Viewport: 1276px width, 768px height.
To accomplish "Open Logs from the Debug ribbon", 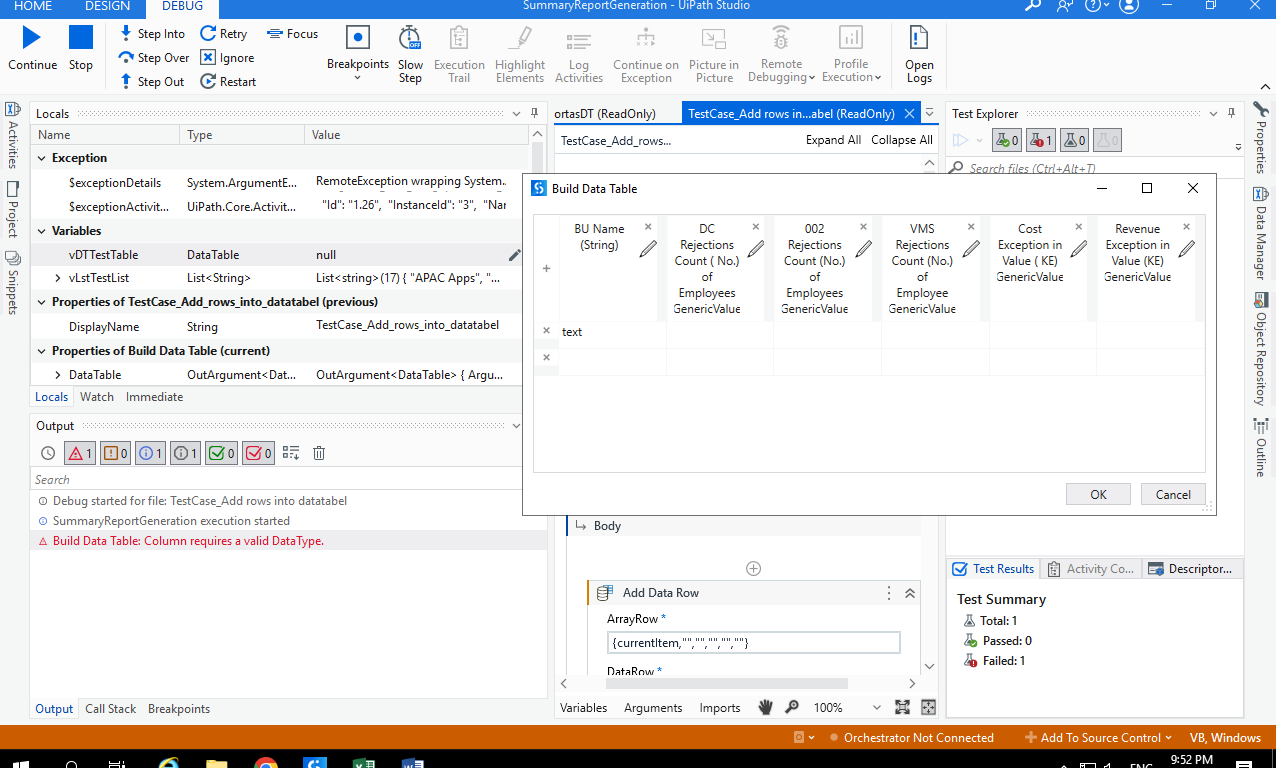I will tap(917, 54).
